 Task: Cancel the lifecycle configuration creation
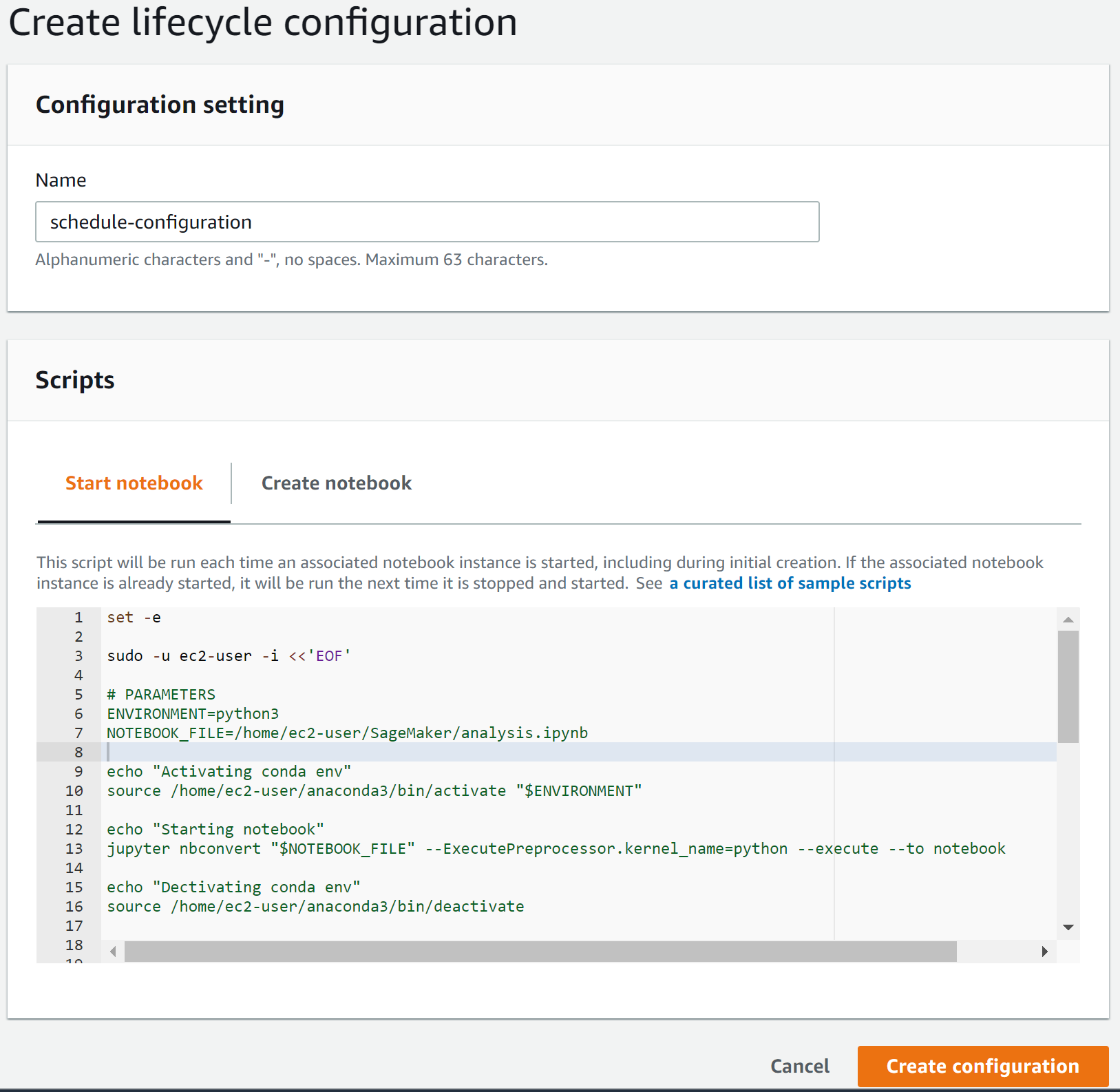click(799, 1066)
